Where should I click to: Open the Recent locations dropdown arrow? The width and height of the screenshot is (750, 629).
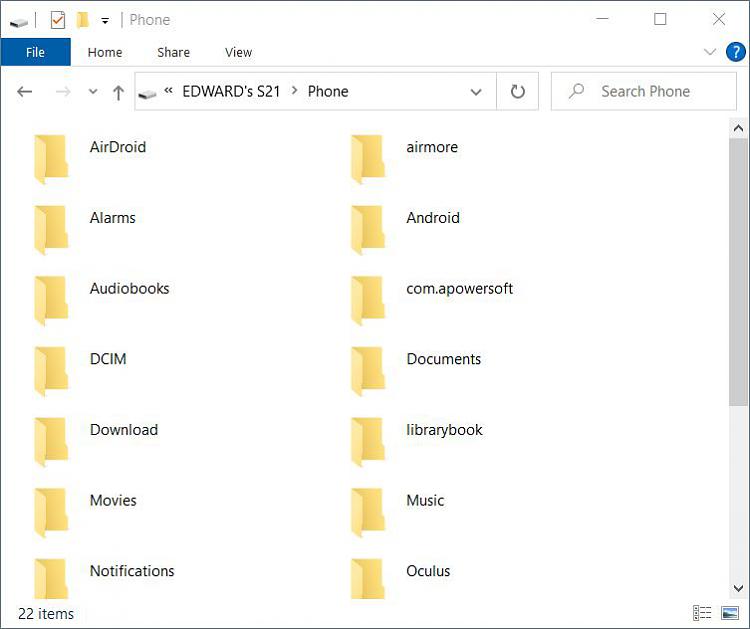pos(93,91)
